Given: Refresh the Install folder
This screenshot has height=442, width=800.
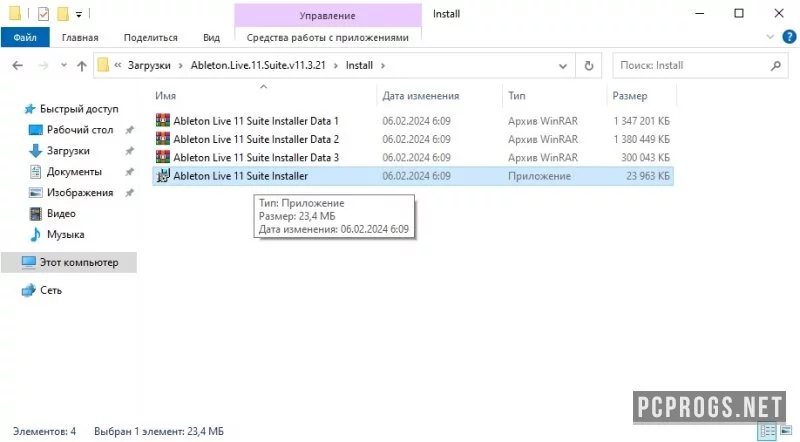Looking at the screenshot, I should coord(589,66).
